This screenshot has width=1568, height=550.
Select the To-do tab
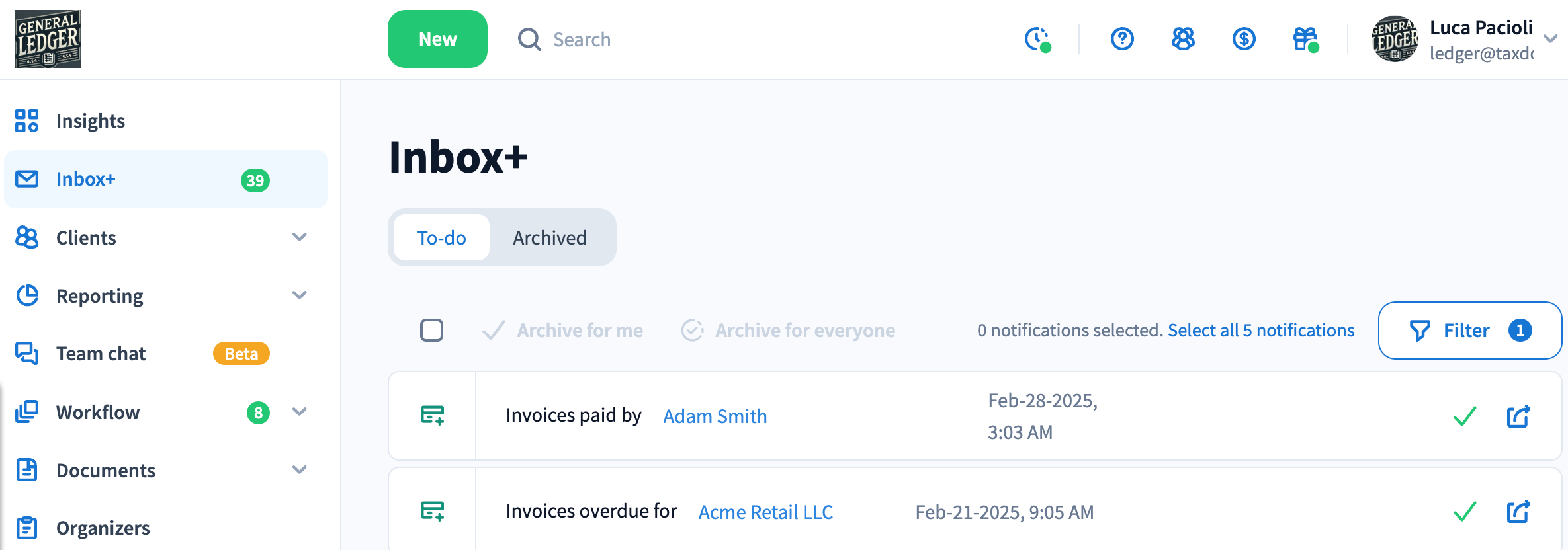[x=441, y=237]
